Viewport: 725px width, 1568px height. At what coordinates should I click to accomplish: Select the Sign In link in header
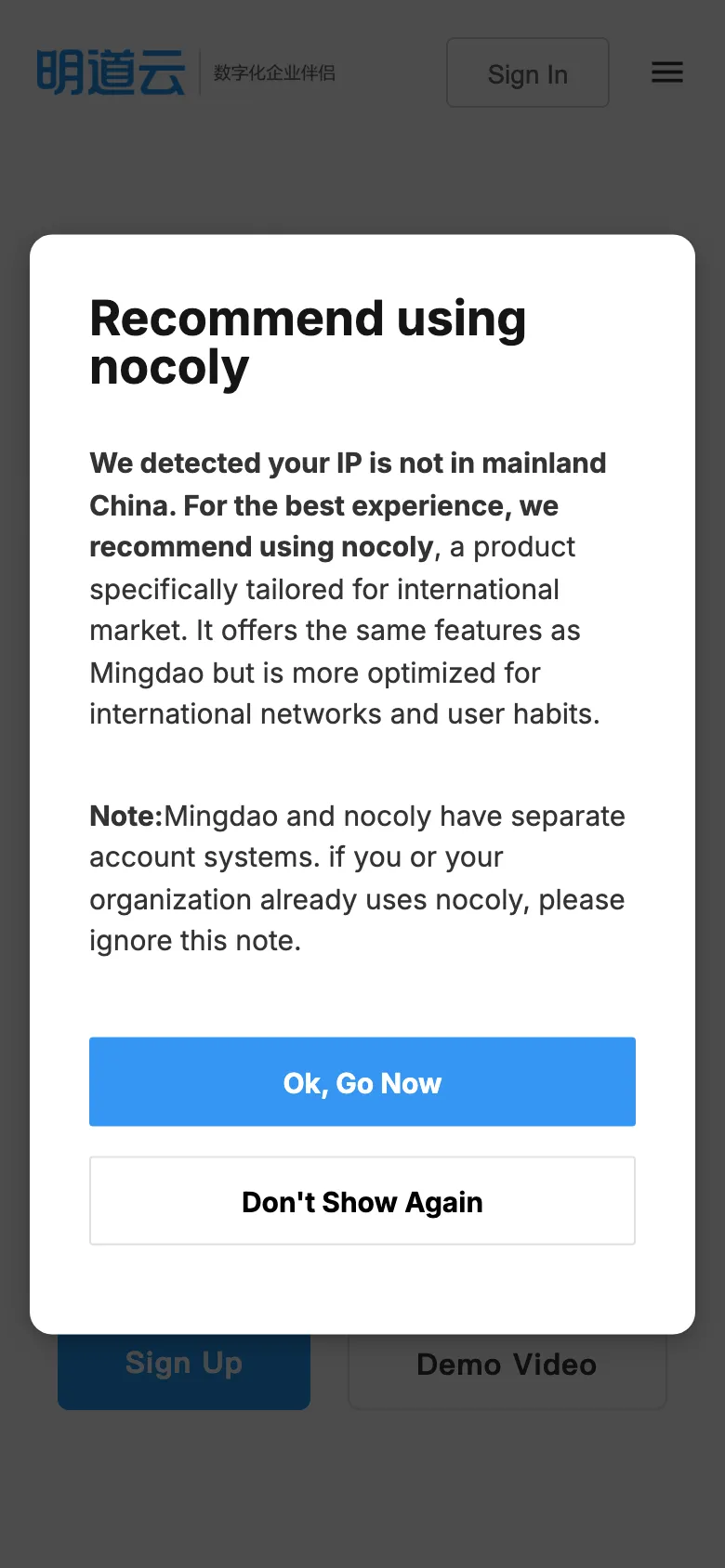(527, 73)
